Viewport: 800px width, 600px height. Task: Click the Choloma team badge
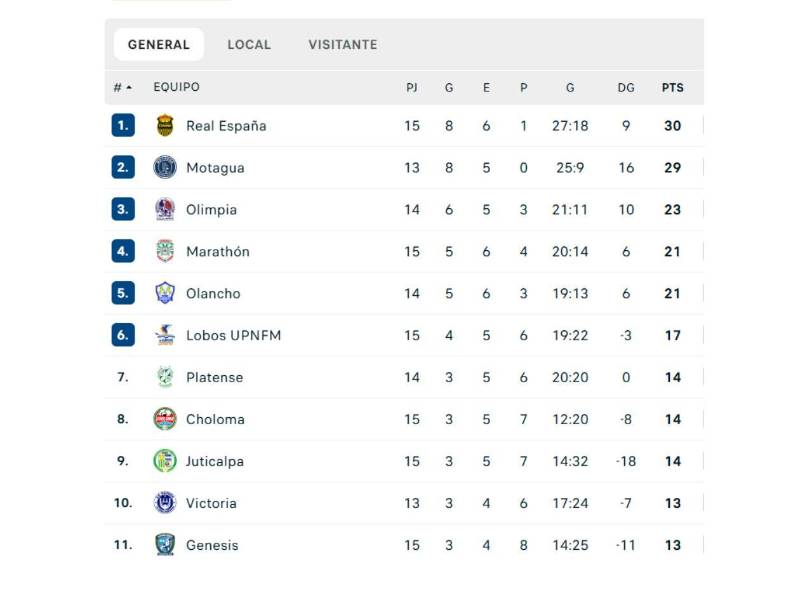[x=166, y=419]
